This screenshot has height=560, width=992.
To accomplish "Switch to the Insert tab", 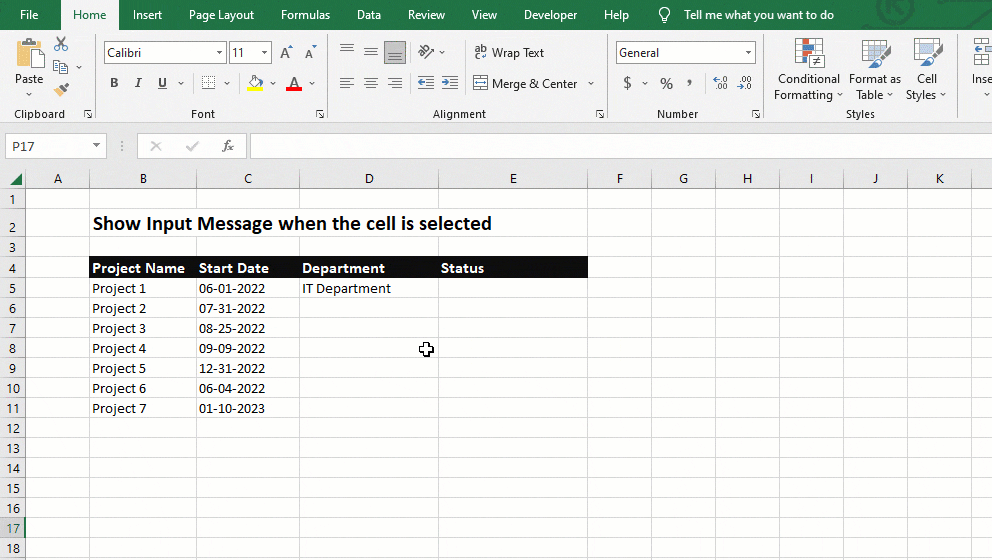I will 147,15.
